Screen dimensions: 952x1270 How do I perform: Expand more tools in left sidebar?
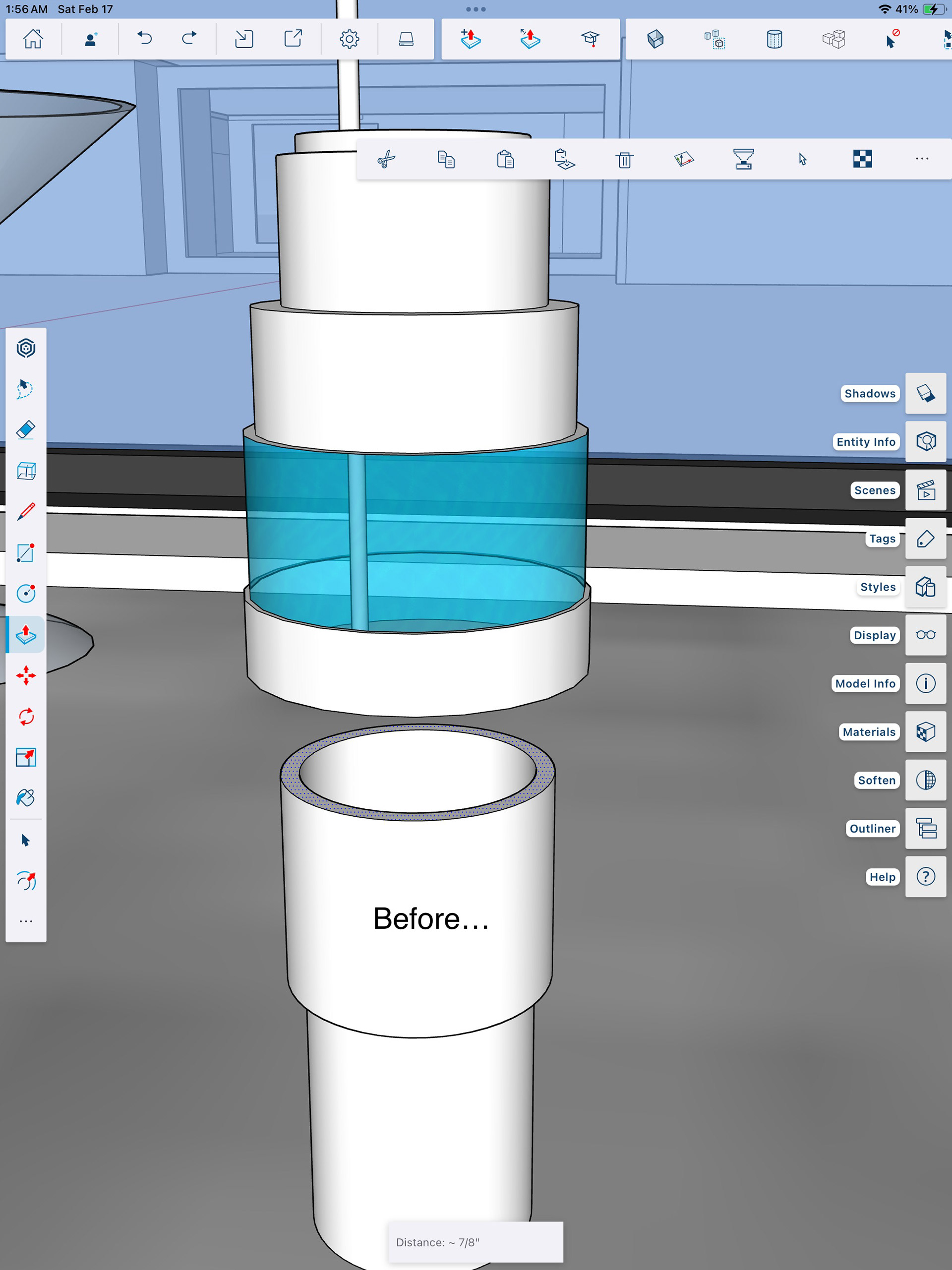[x=26, y=921]
